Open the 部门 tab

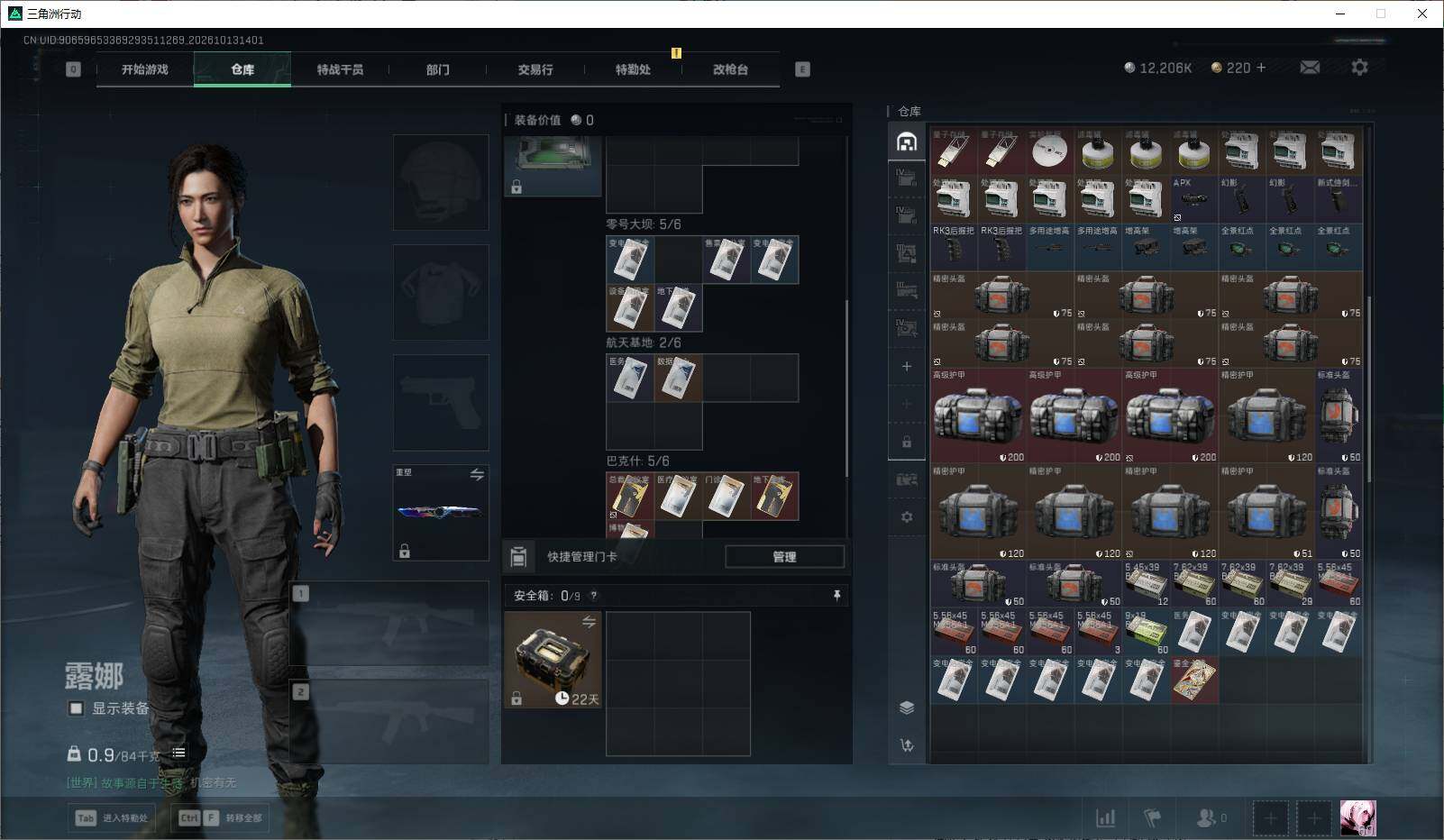click(x=438, y=69)
